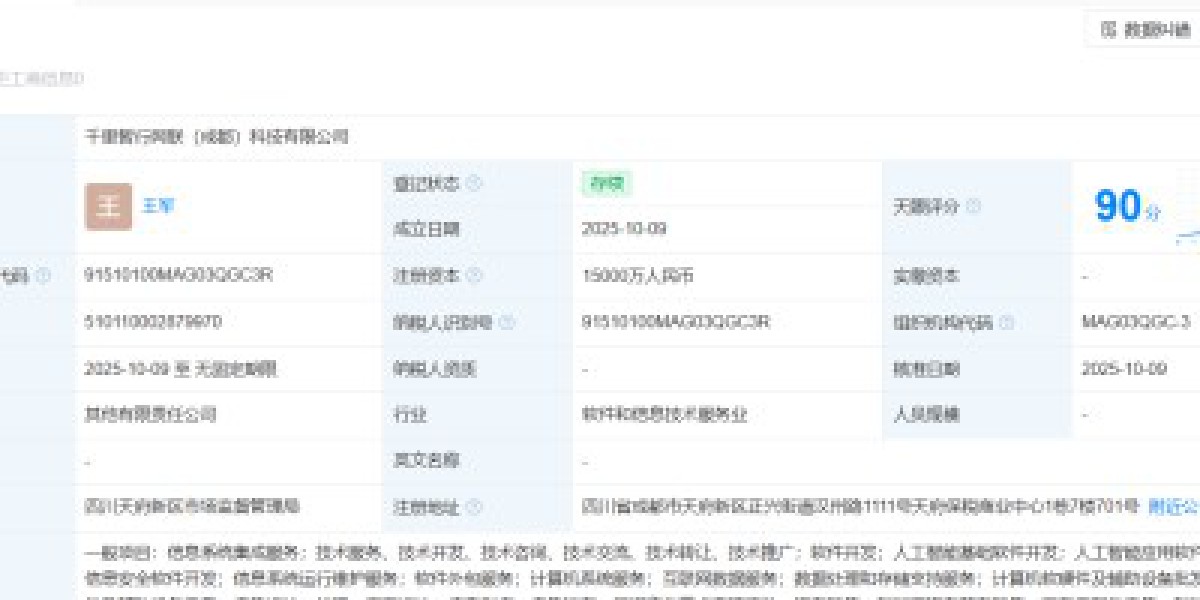Click the help icon beside 纳税人识别号

[x=507, y=322]
